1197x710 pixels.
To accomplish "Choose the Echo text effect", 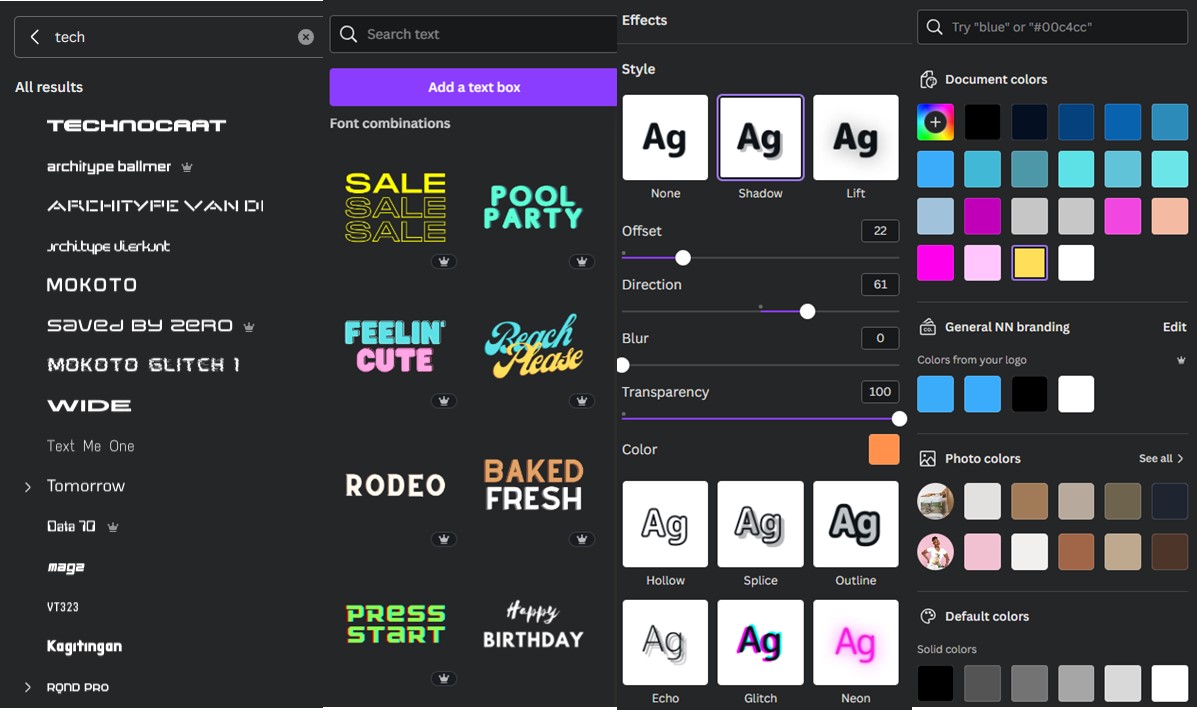I will coord(665,642).
